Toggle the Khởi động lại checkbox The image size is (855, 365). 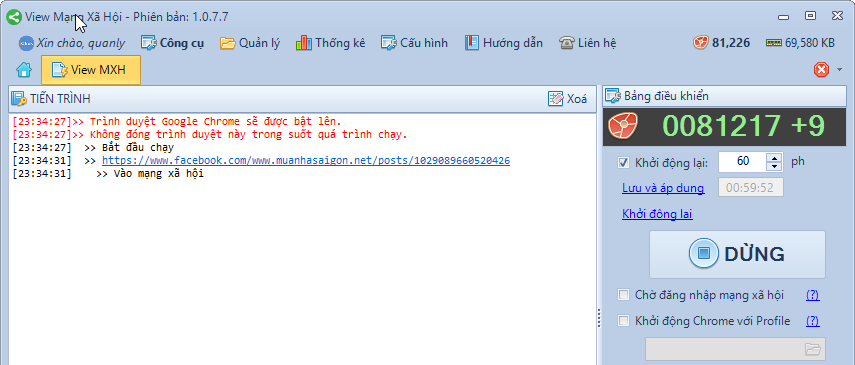pos(623,163)
